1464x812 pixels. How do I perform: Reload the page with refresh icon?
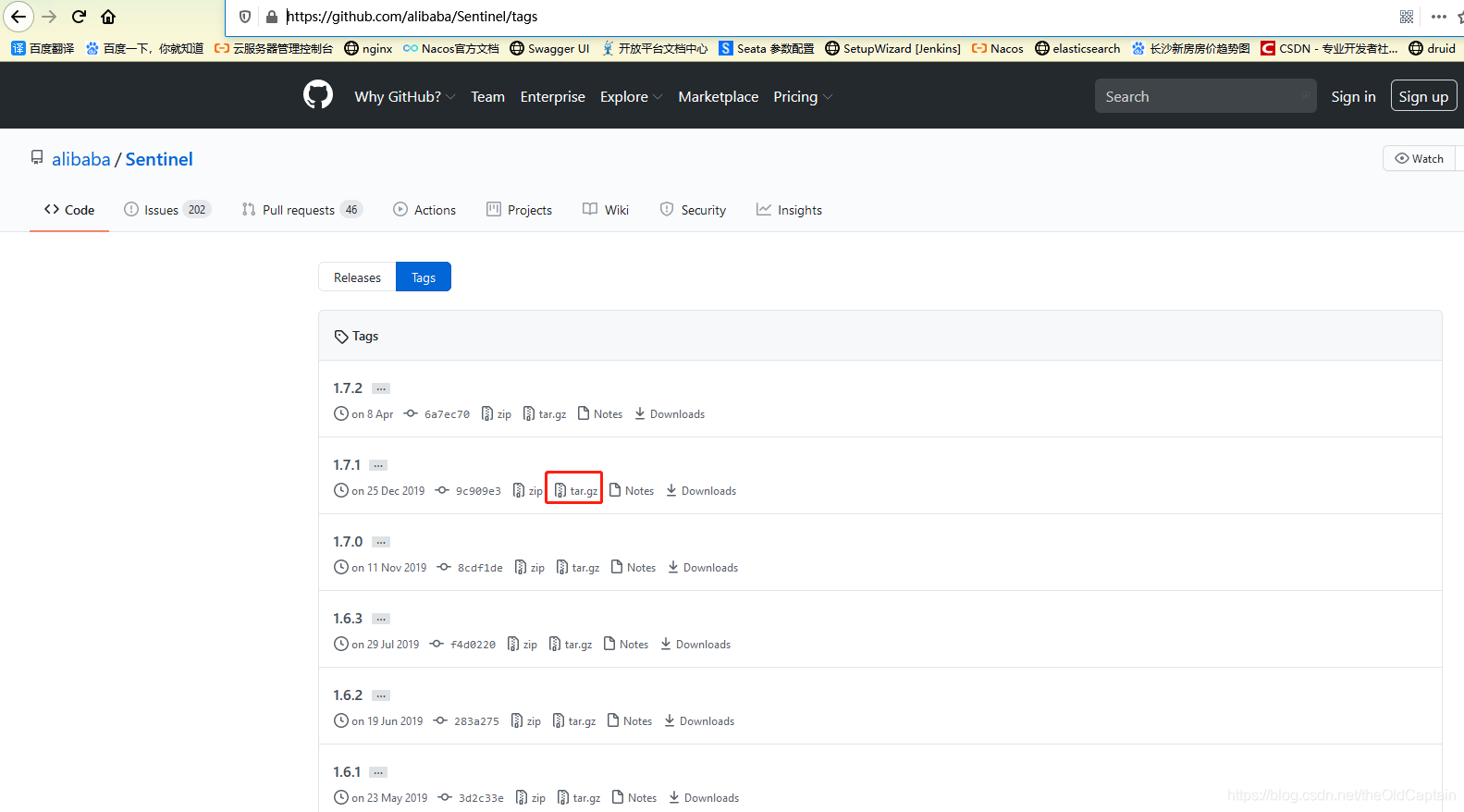[x=79, y=17]
